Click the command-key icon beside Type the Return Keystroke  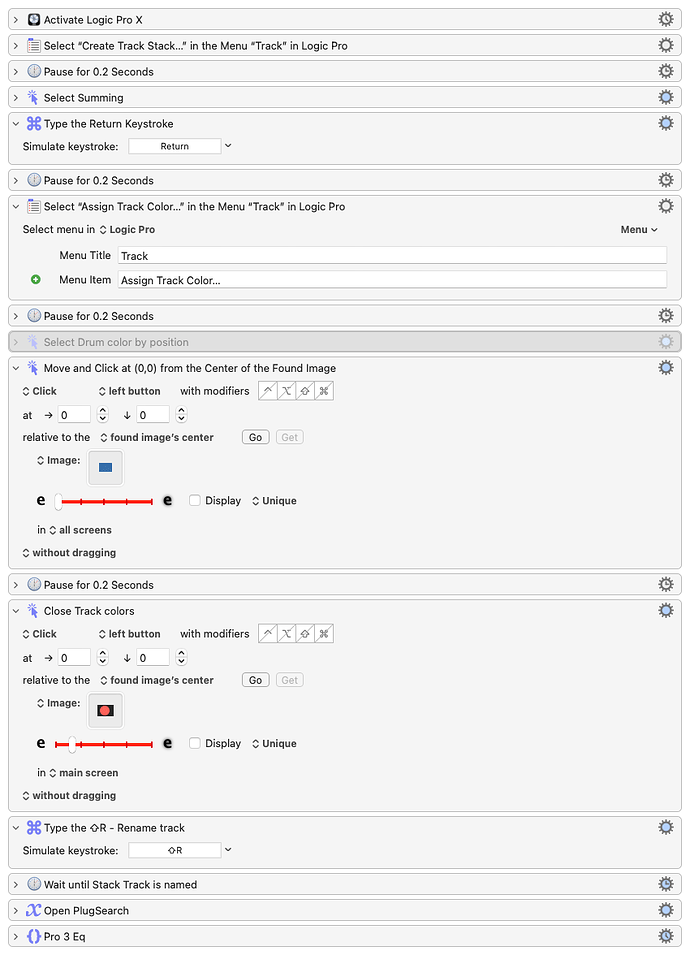point(34,124)
